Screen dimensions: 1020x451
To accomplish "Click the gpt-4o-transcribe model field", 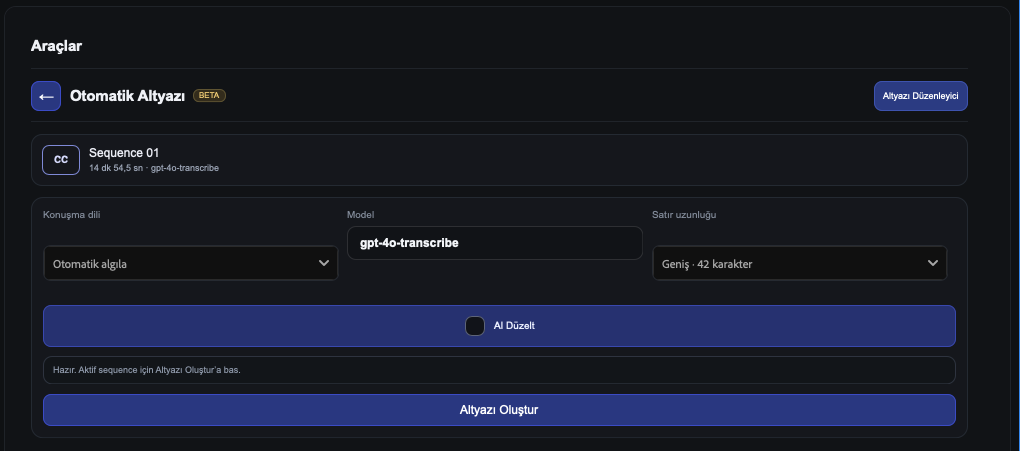I will [494, 243].
